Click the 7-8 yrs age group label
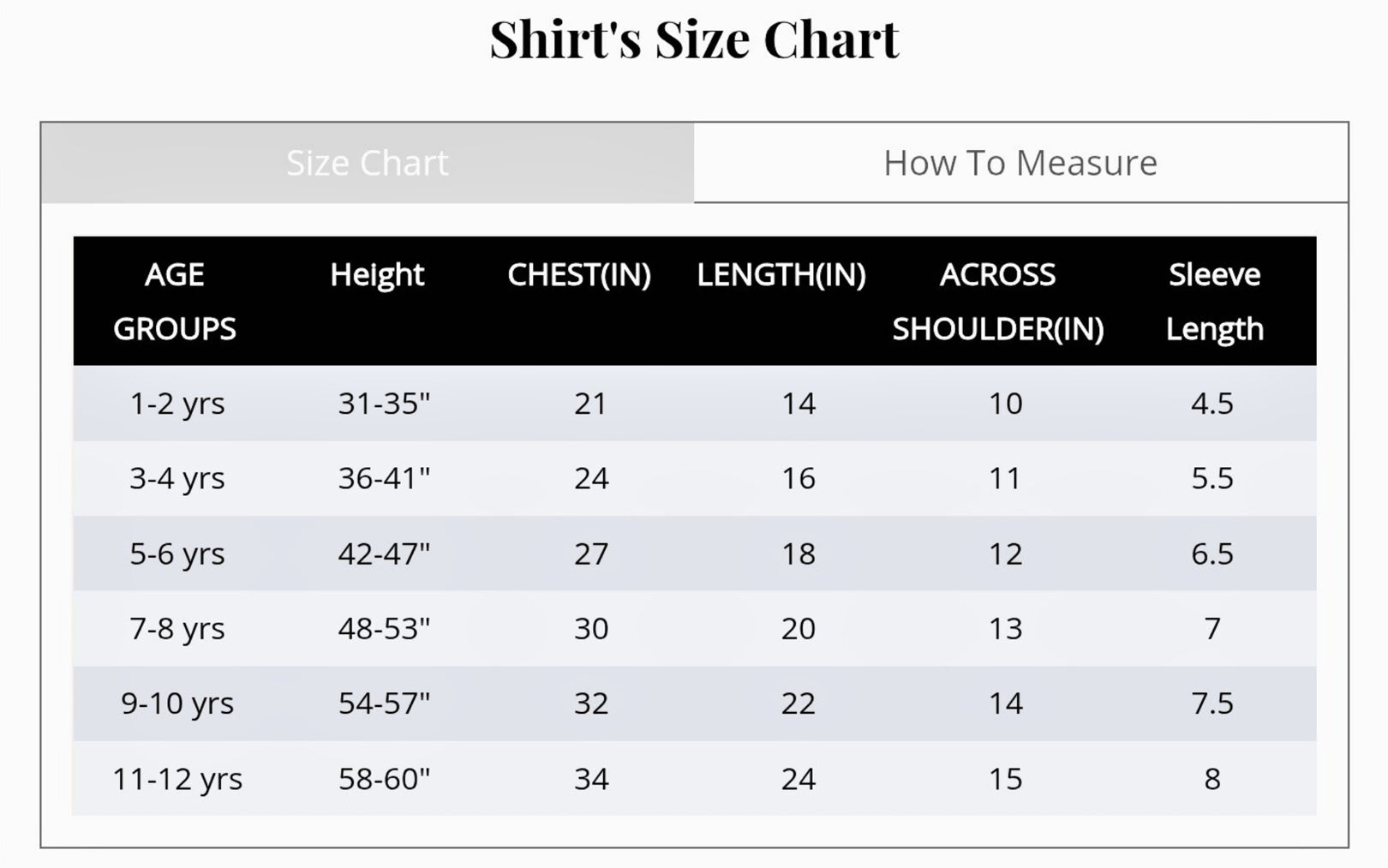 click(x=177, y=628)
